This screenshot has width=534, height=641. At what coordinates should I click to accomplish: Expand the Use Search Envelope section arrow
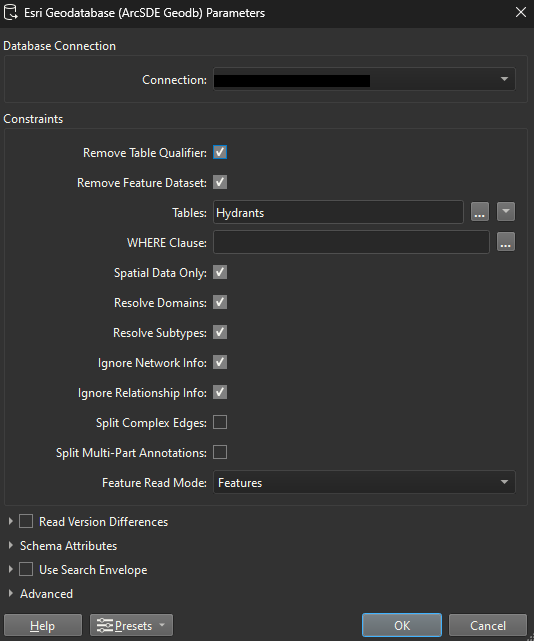(11, 569)
